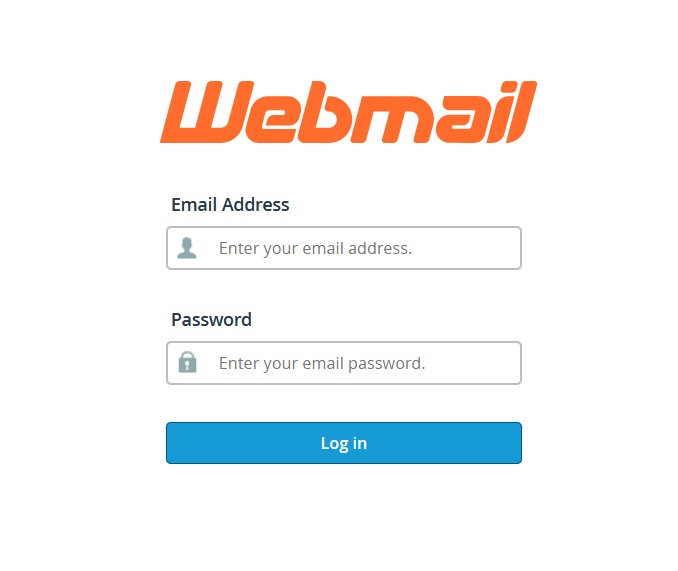Submit the form with Log in
Viewport: 678px width, 571px height.
[344, 443]
